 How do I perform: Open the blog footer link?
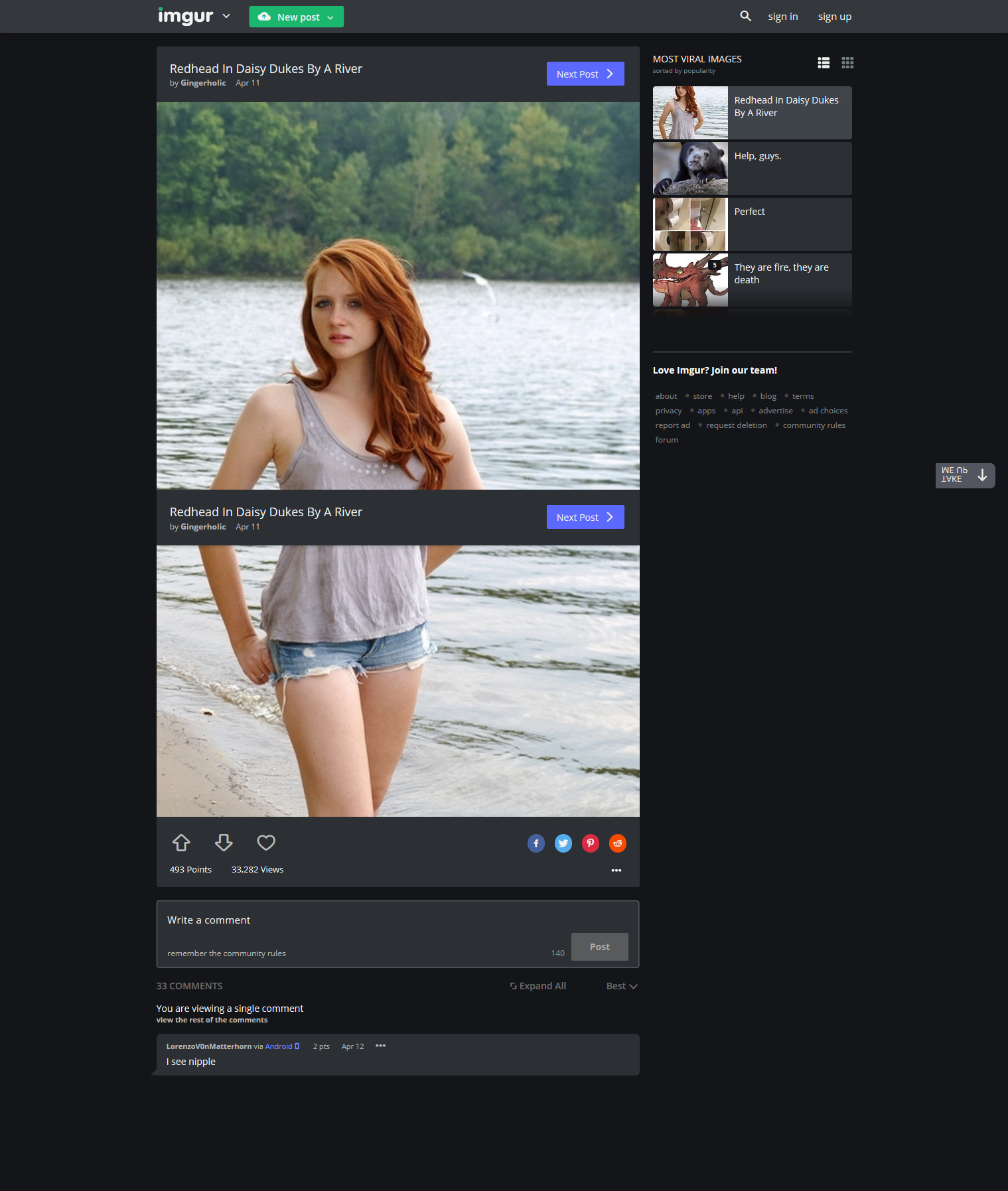(x=768, y=396)
